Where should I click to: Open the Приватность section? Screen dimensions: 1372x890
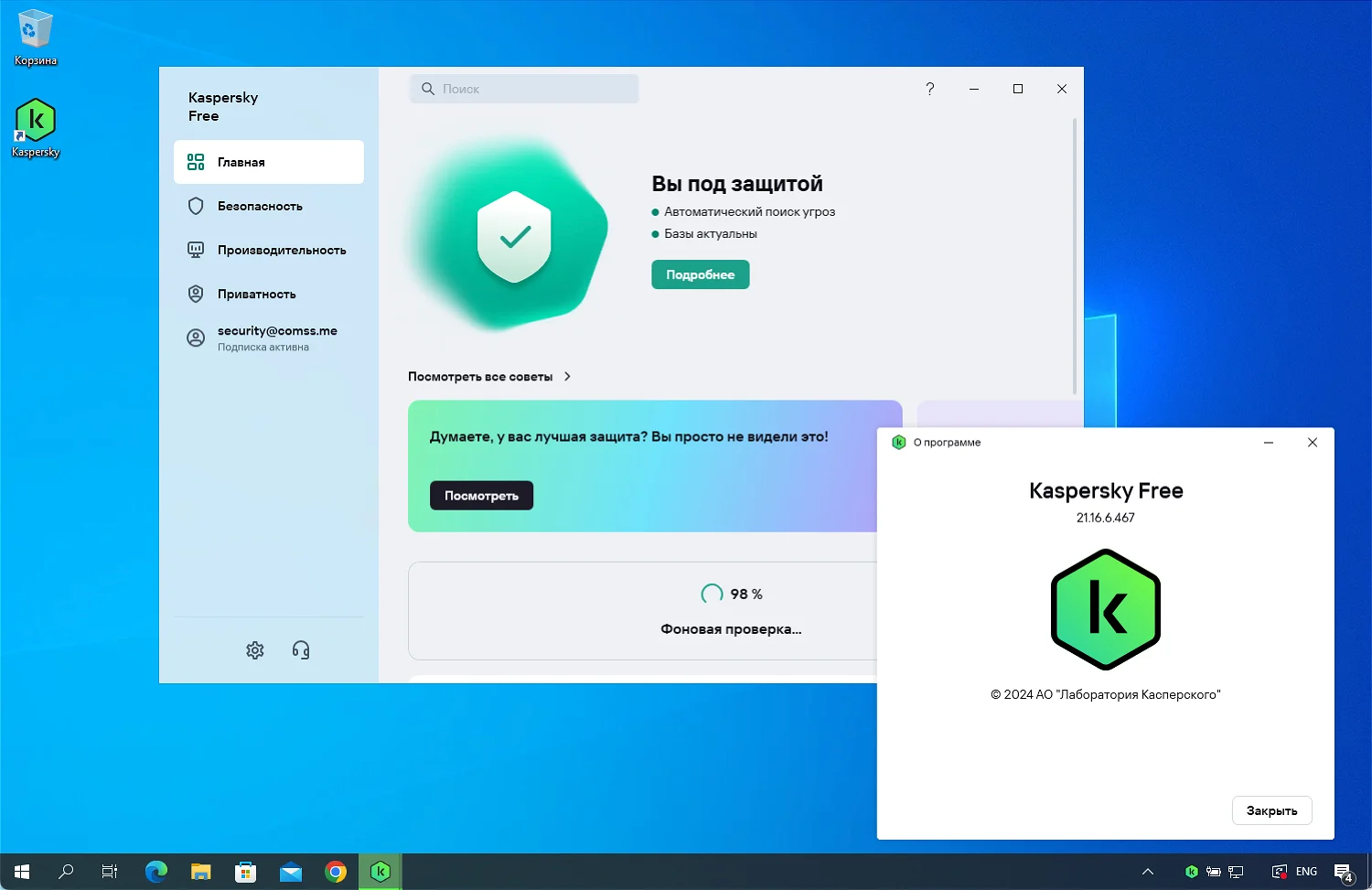[x=269, y=294]
